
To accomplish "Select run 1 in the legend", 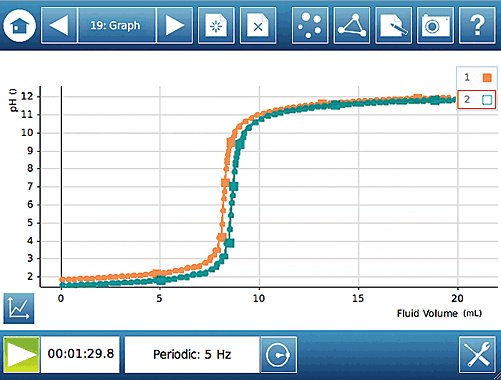I will [477, 78].
